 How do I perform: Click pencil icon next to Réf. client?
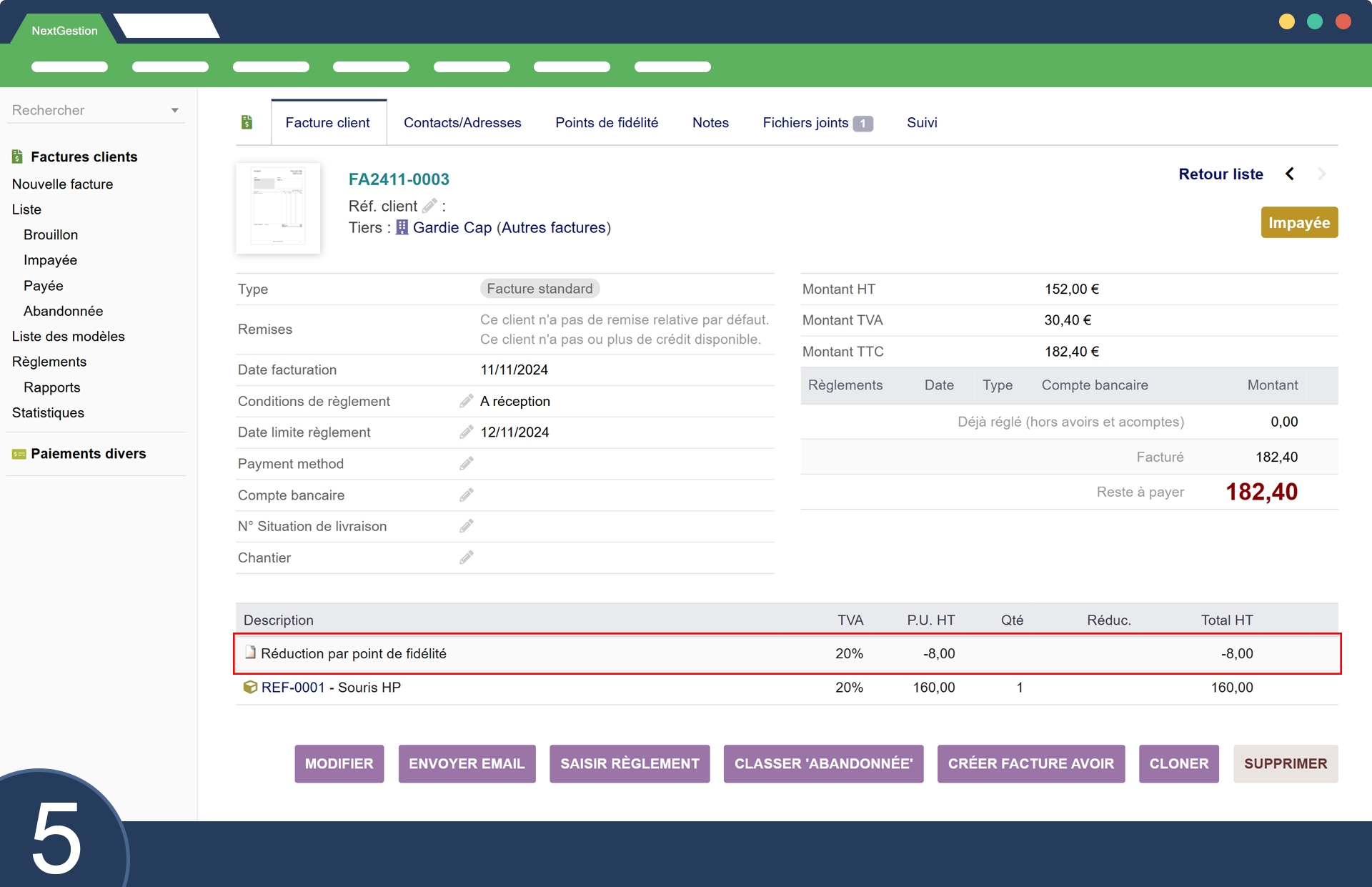[x=429, y=206]
